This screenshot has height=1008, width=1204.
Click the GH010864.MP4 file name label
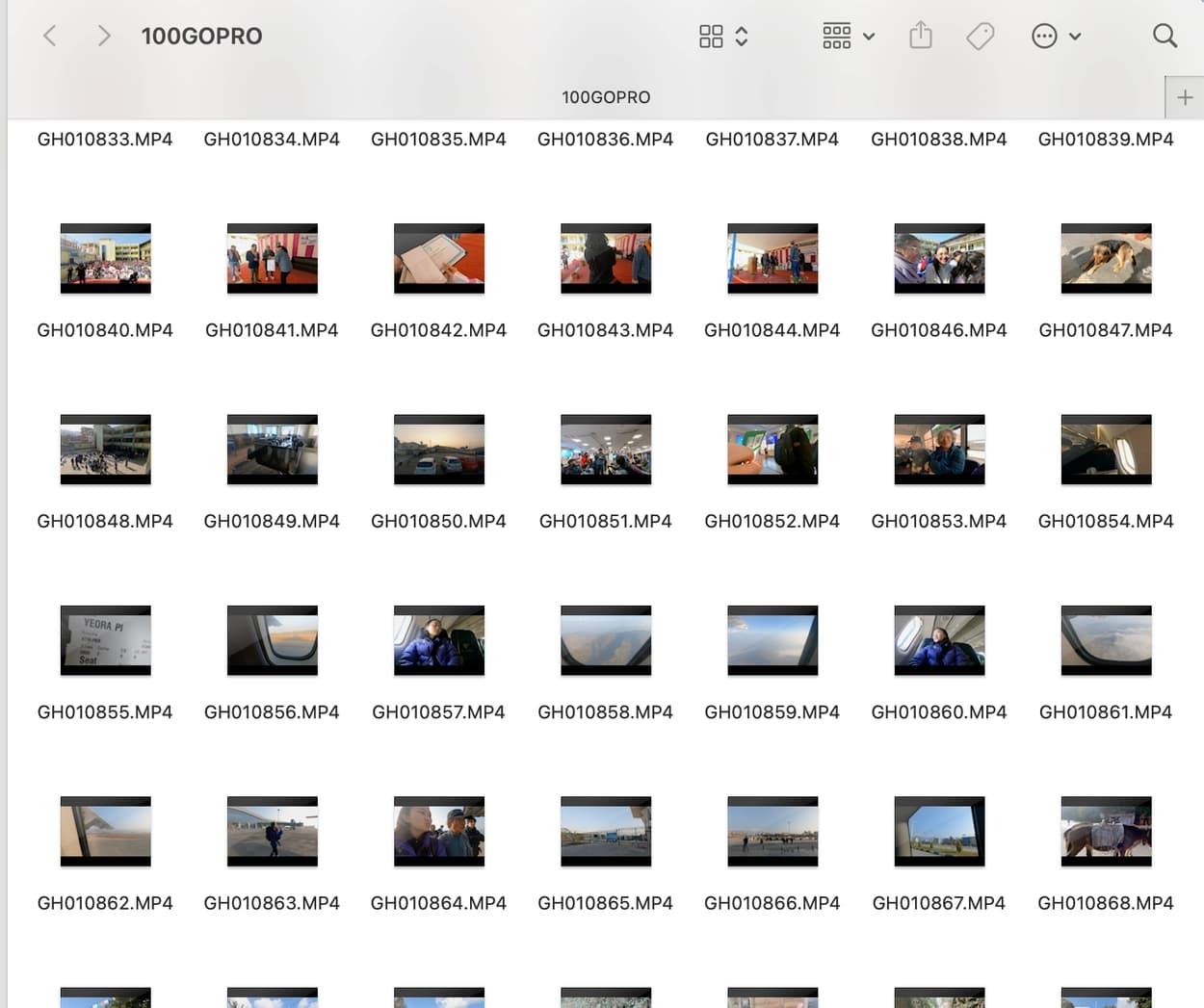tap(438, 903)
